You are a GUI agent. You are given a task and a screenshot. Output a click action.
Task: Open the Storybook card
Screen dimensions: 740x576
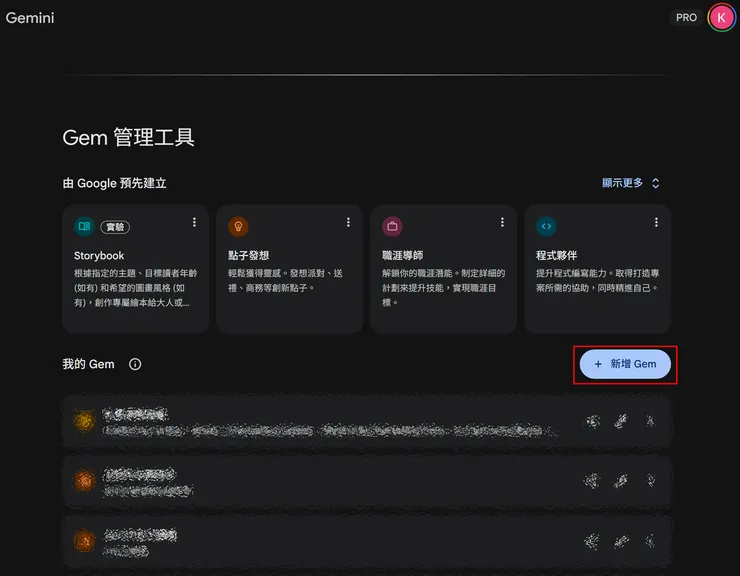tap(135, 269)
